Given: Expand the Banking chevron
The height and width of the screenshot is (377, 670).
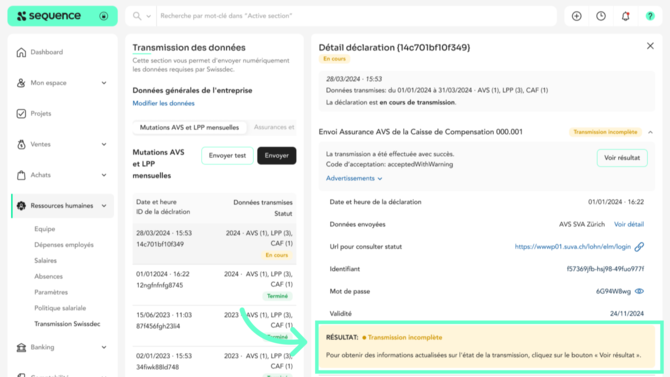Looking at the screenshot, I should [104, 347].
